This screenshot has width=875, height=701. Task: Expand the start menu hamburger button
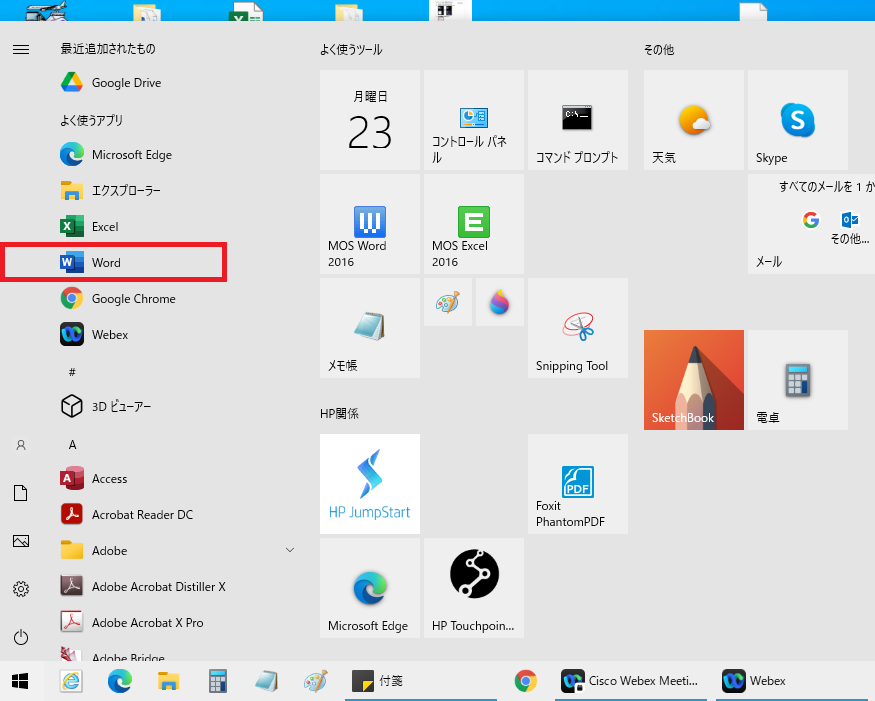pos(21,50)
